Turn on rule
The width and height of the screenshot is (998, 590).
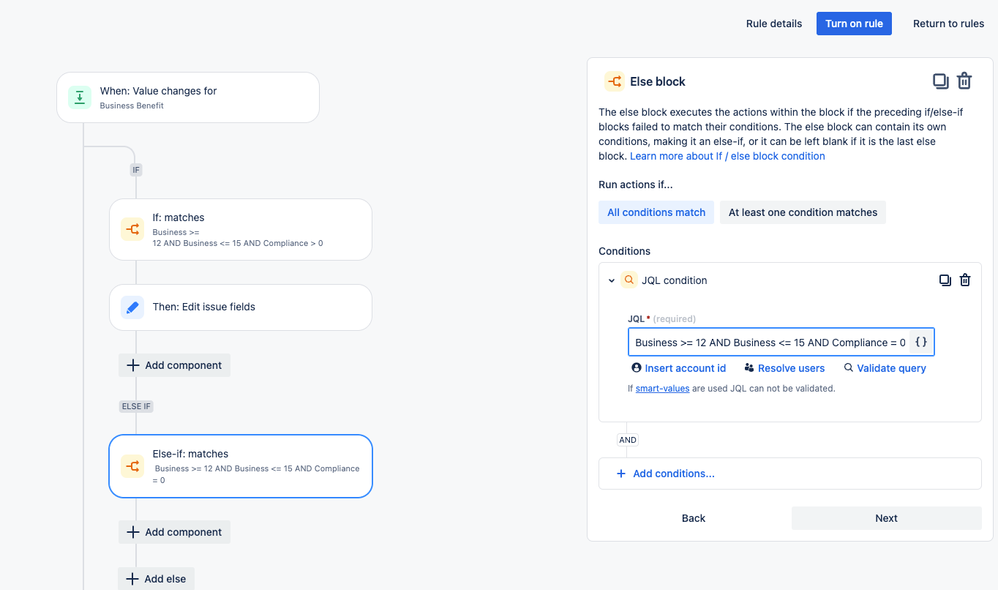[x=853, y=23]
